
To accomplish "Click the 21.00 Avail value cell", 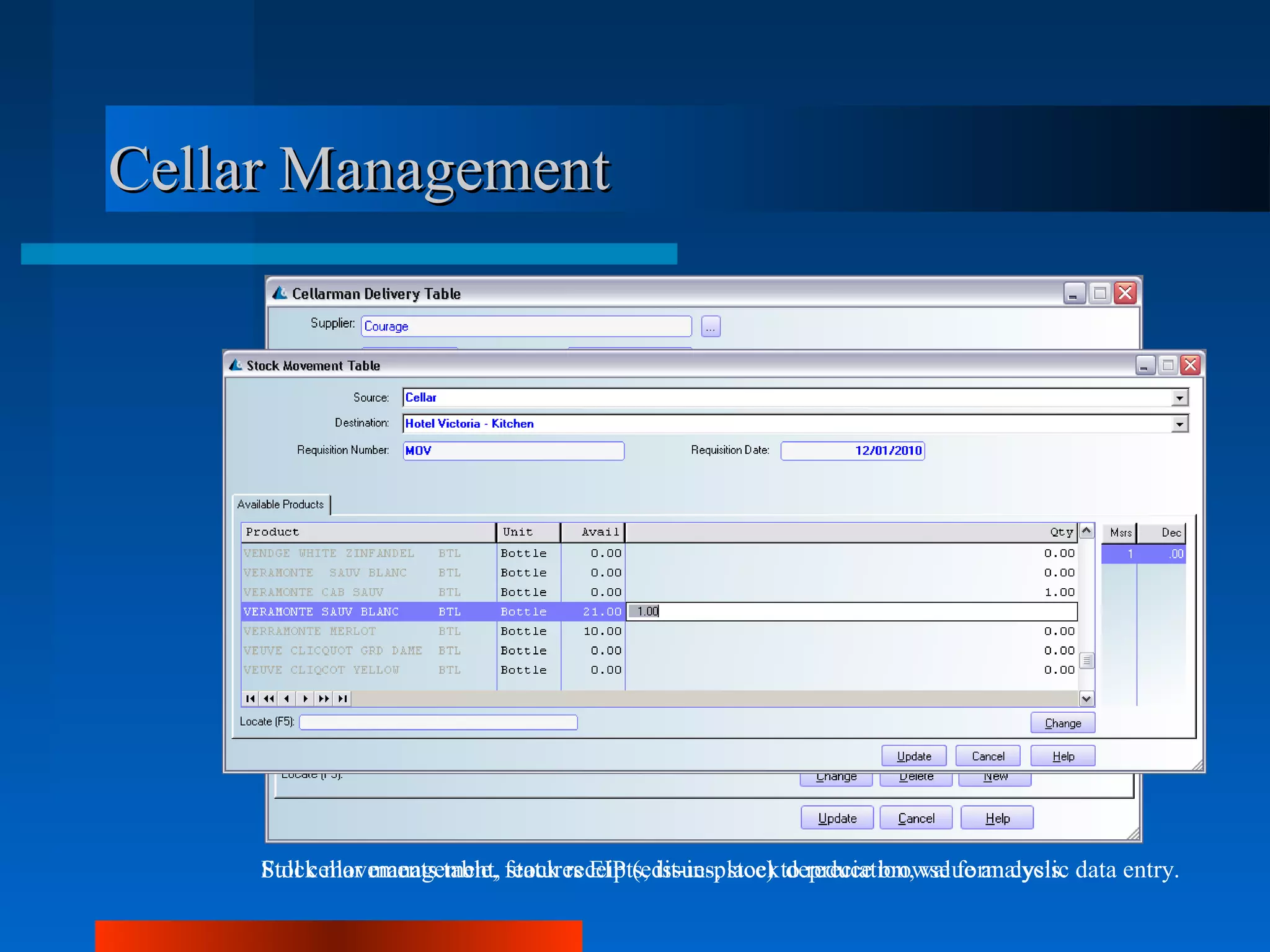I will click(x=593, y=611).
